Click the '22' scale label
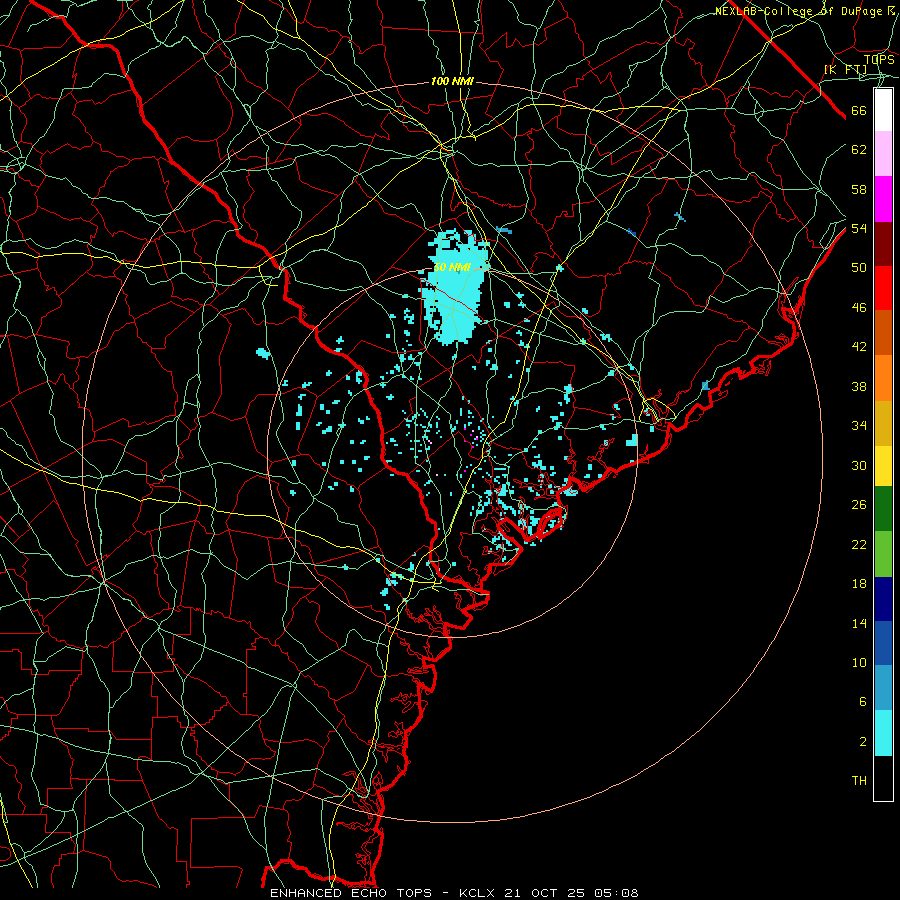Viewport: 900px width, 900px height. point(859,544)
